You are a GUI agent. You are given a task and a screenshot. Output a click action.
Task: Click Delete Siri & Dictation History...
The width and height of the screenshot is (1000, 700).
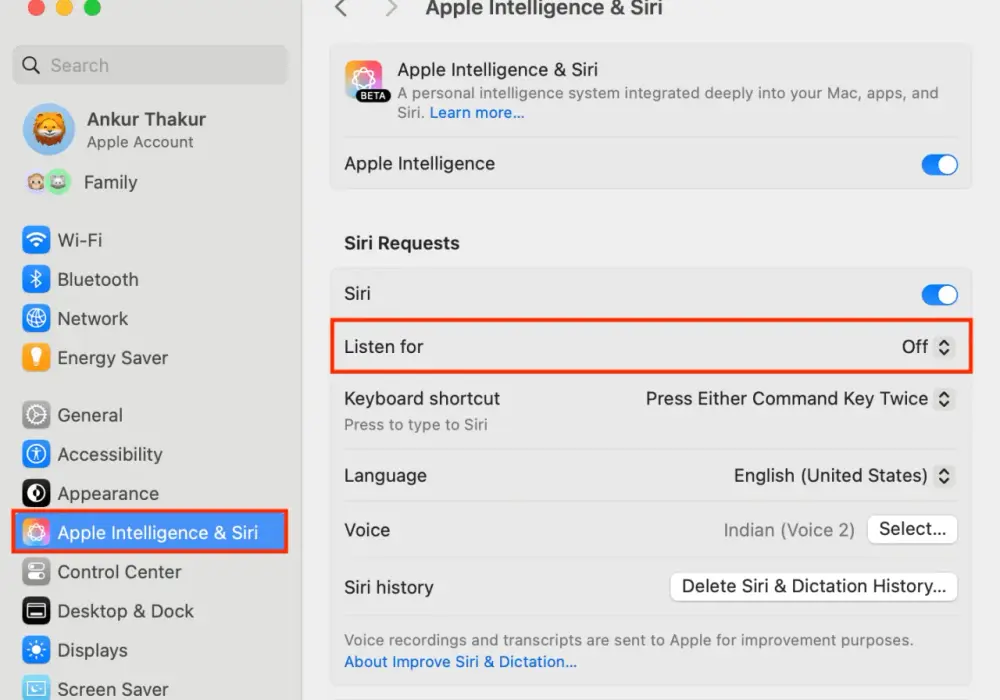pos(814,587)
